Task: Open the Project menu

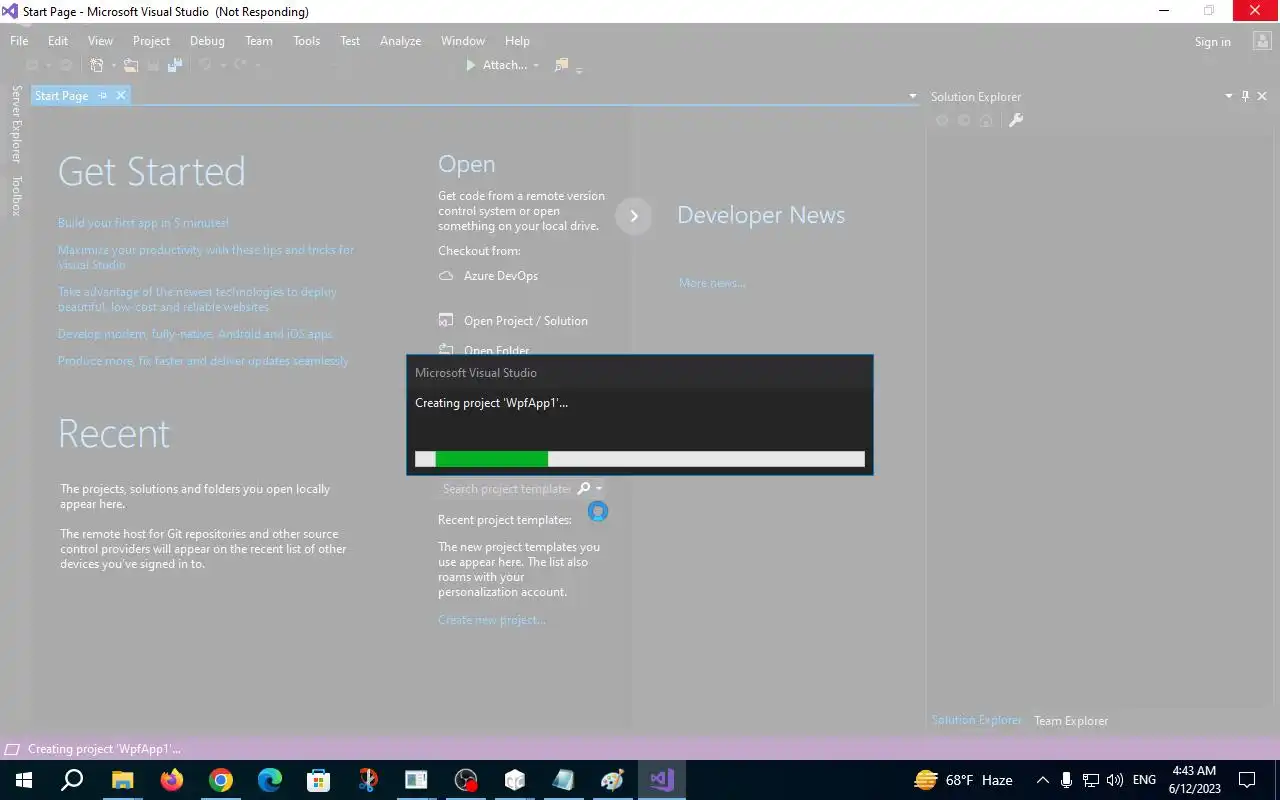Action: [x=151, y=41]
